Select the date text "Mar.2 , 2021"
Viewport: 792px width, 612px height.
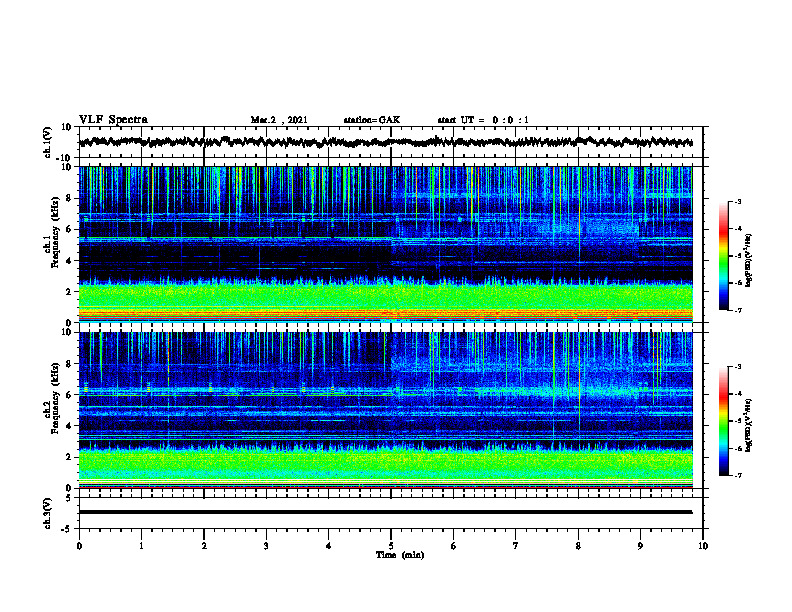coord(279,120)
